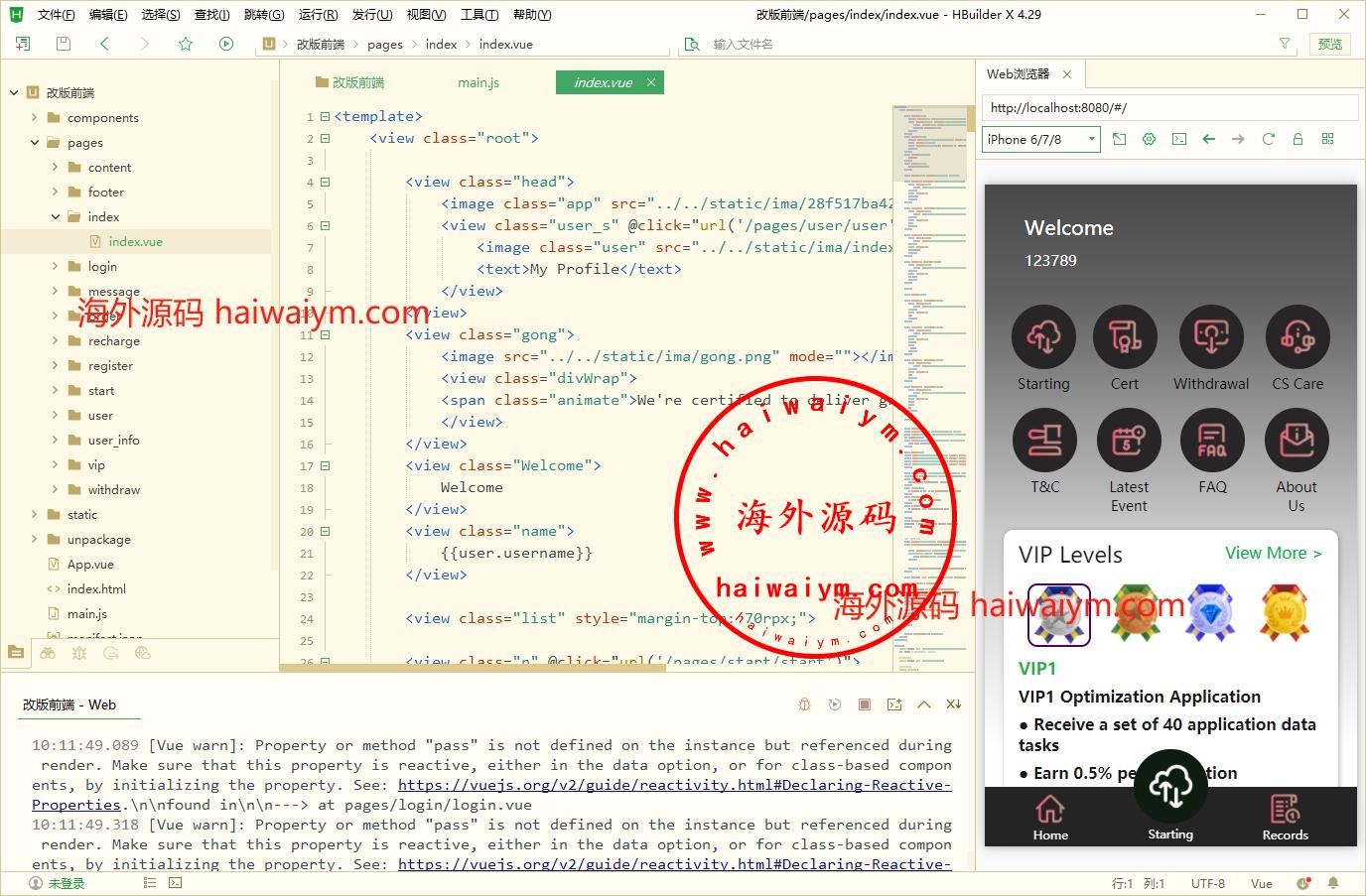Screen dimensions: 1366x896
Task: Expand the components folder in tree
Action: point(34,117)
